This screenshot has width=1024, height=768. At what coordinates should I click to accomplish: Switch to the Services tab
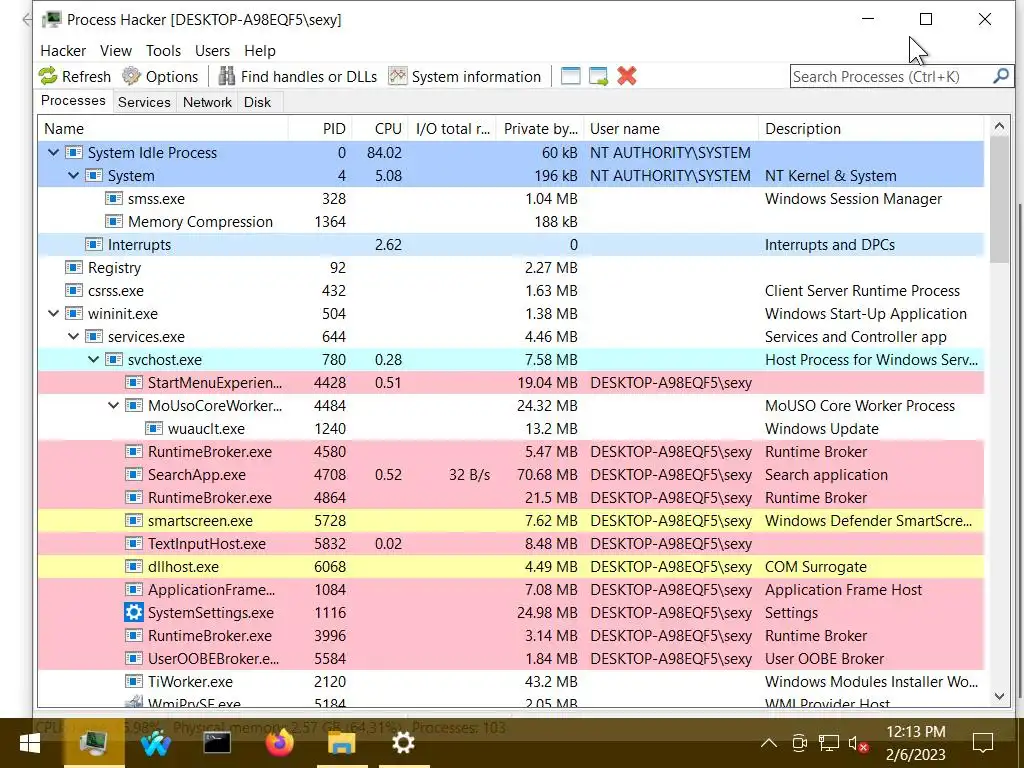(144, 103)
